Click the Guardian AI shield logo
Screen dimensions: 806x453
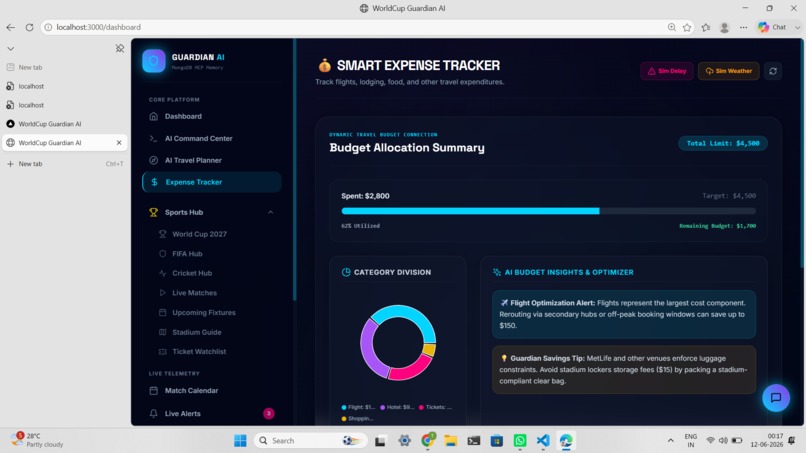coord(153,61)
